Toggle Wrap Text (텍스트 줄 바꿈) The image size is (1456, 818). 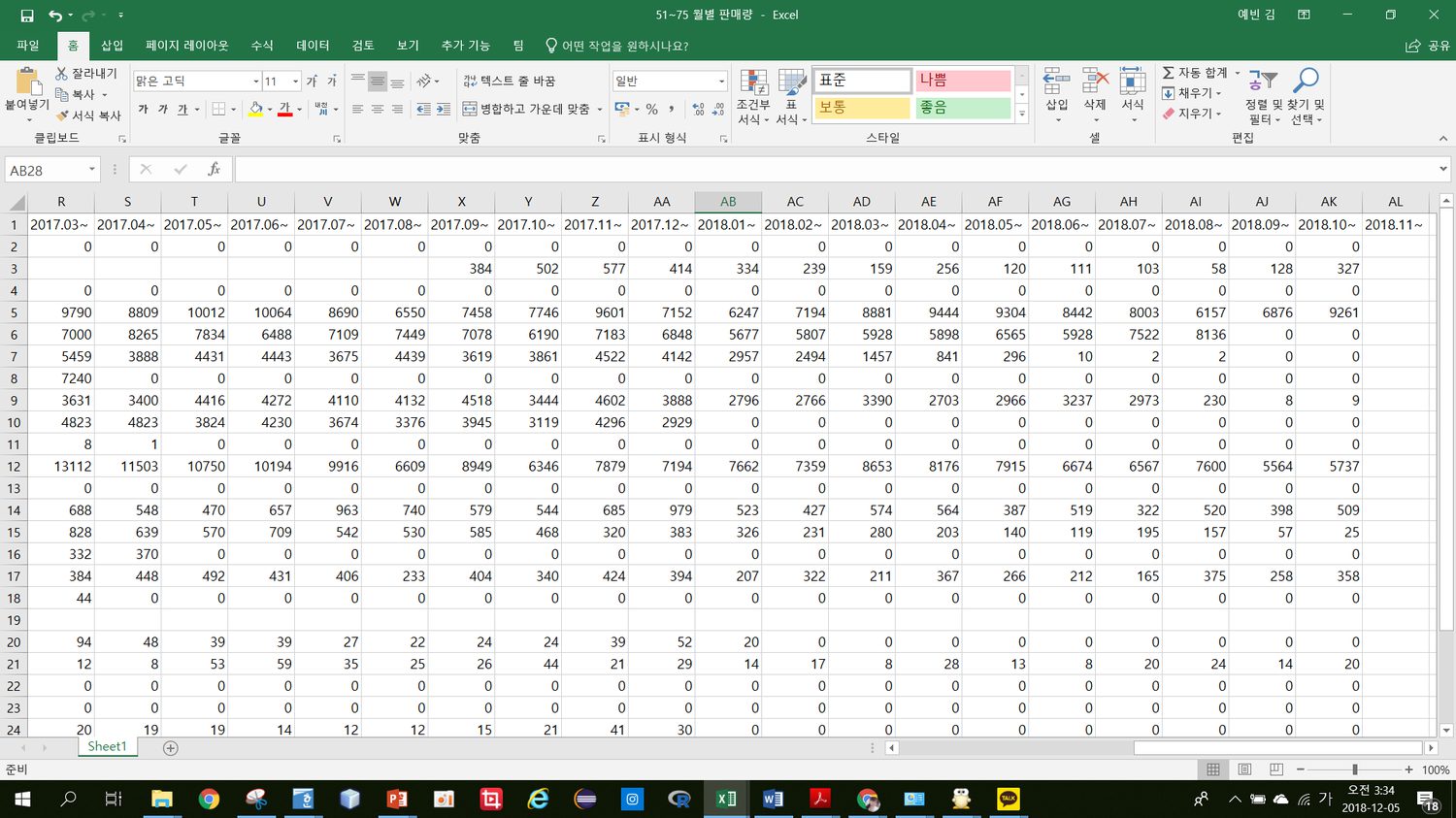point(509,82)
